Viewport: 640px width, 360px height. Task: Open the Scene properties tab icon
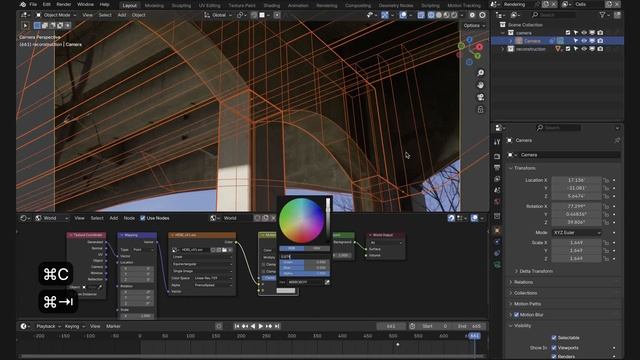tap(497, 190)
